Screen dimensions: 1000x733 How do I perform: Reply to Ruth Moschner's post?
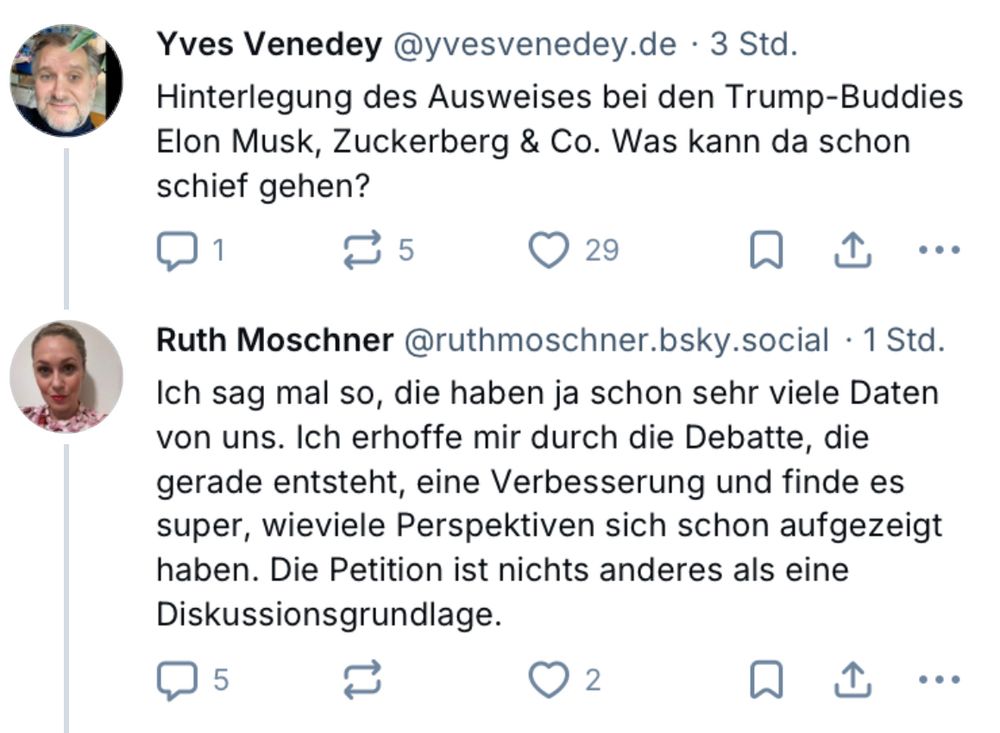click(178, 683)
